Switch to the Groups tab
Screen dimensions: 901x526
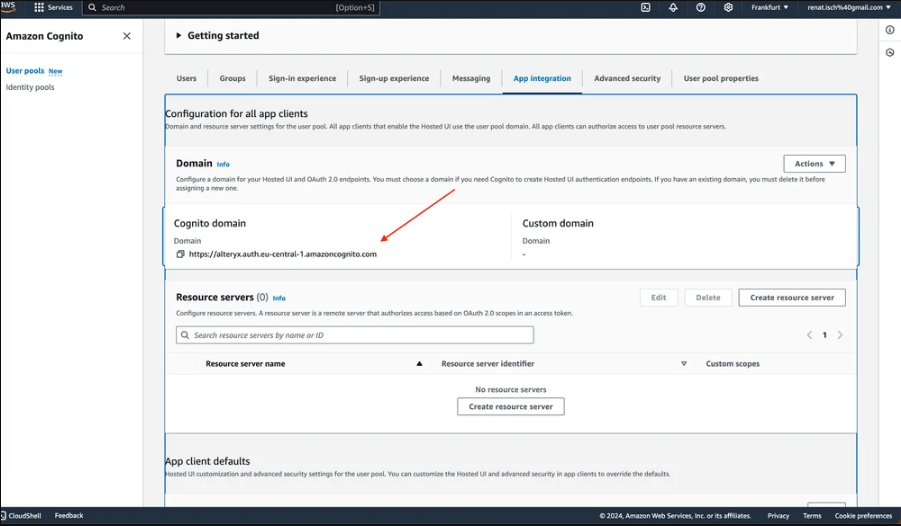click(x=232, y=78)
